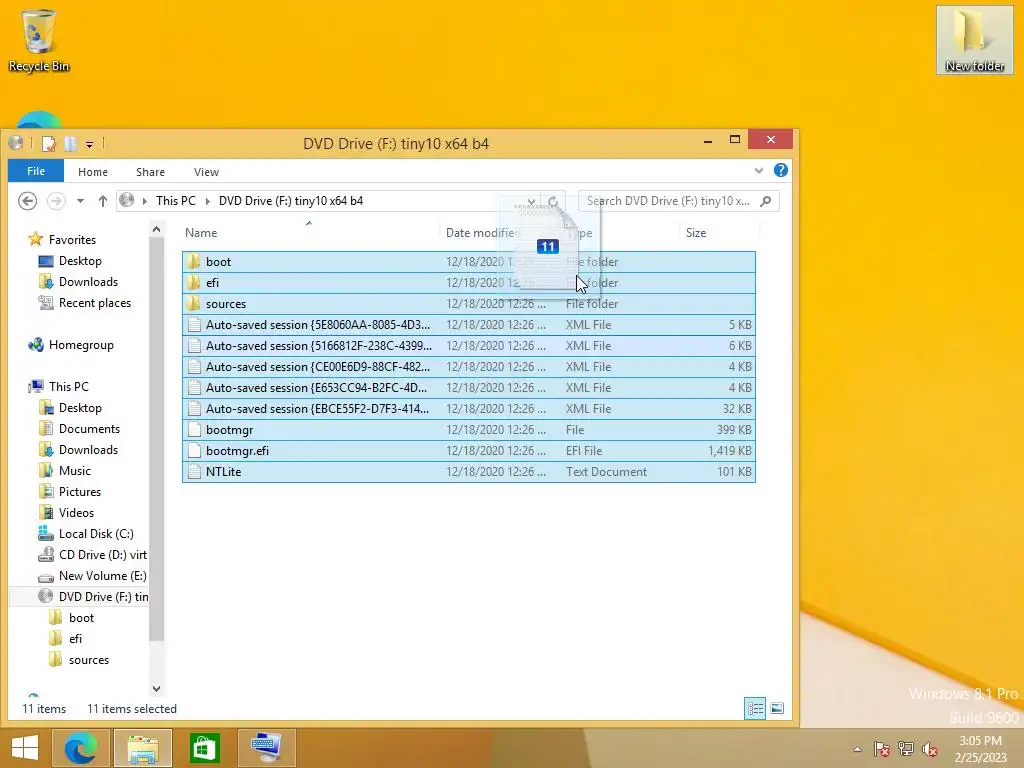Open Favorites in the navigation pane
1024x768 pixels.
click(72, 240)
